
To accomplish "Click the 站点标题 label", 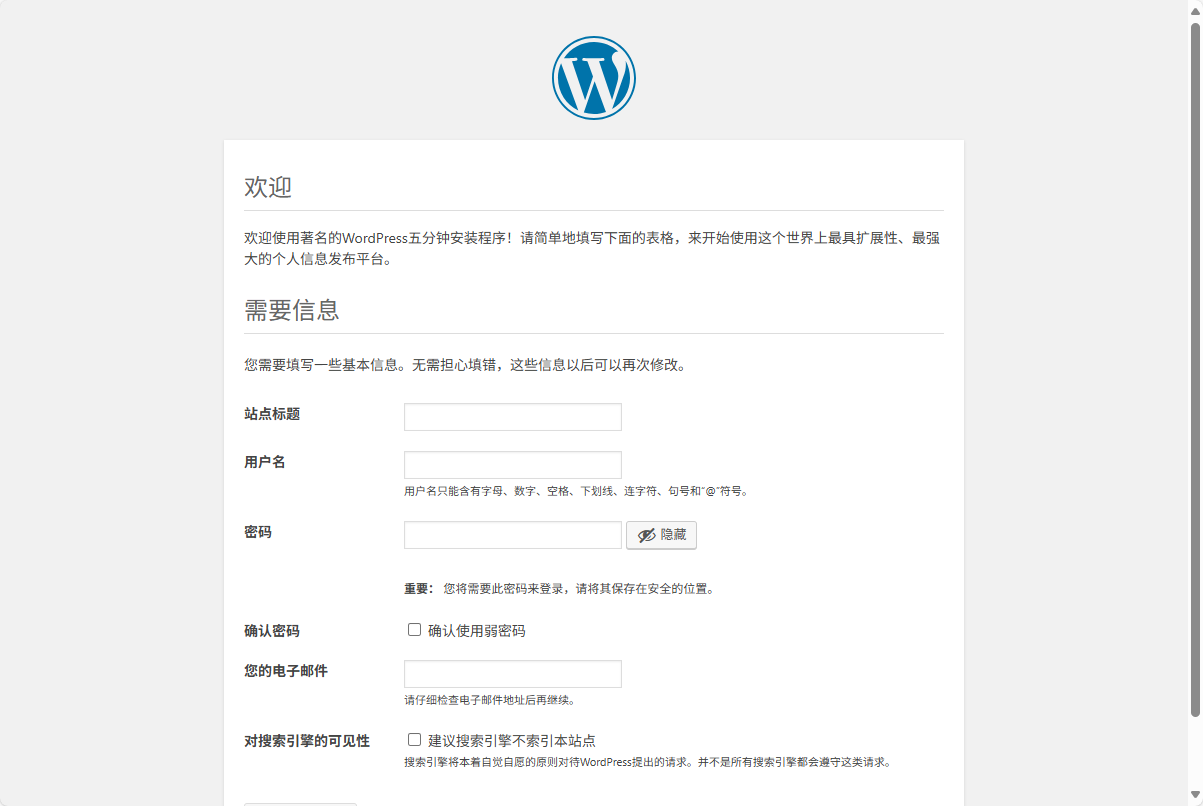I will coord(272,414).
